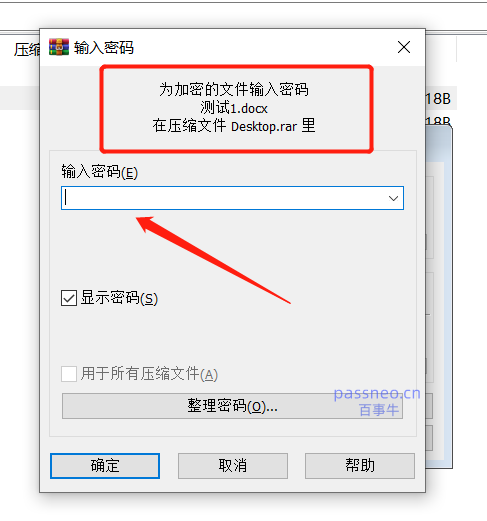
Task: Click the 用于所有压缩文件(A) label text
Action: coord(149,374)
